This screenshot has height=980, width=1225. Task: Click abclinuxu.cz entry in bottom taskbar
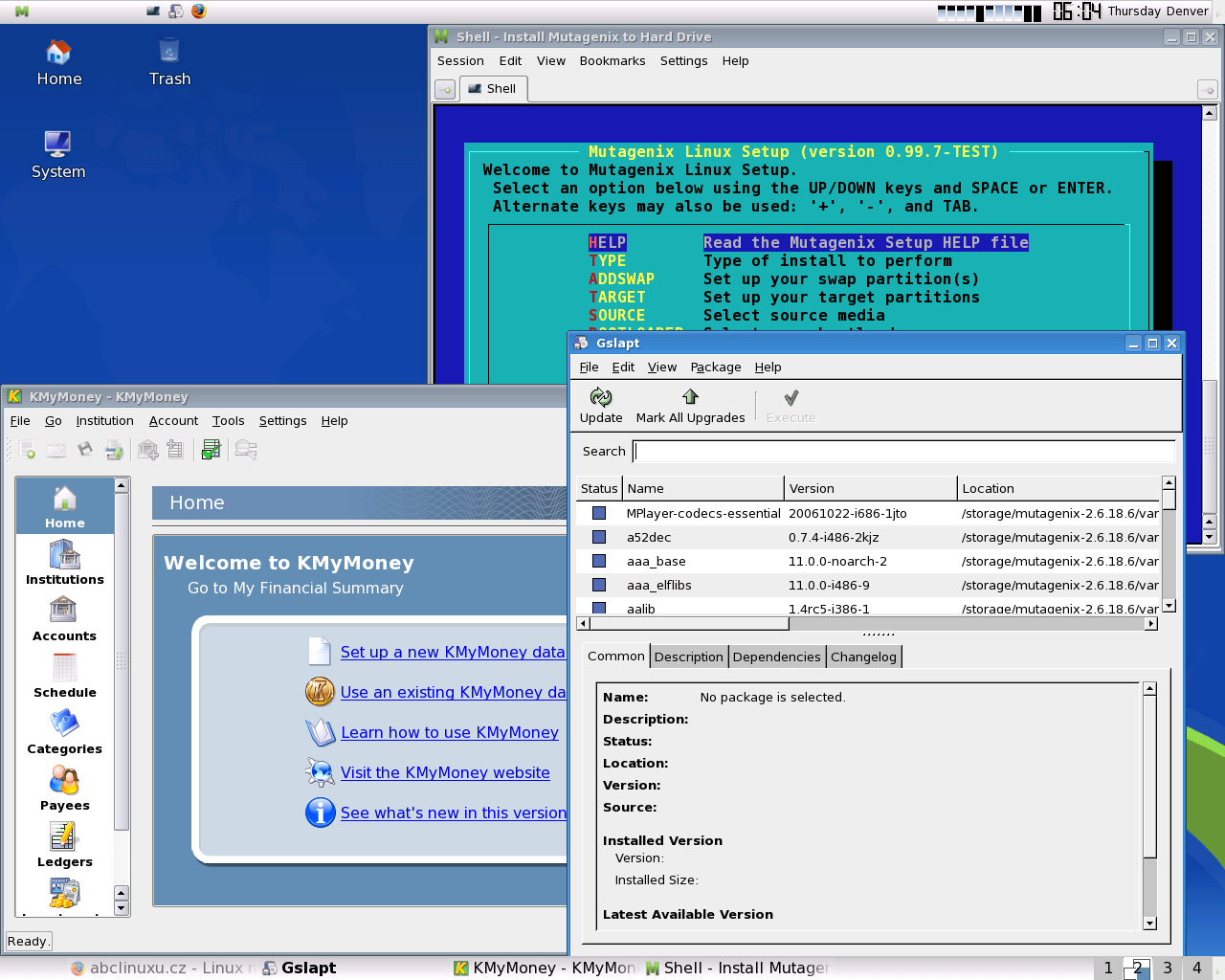click(163, 969)
